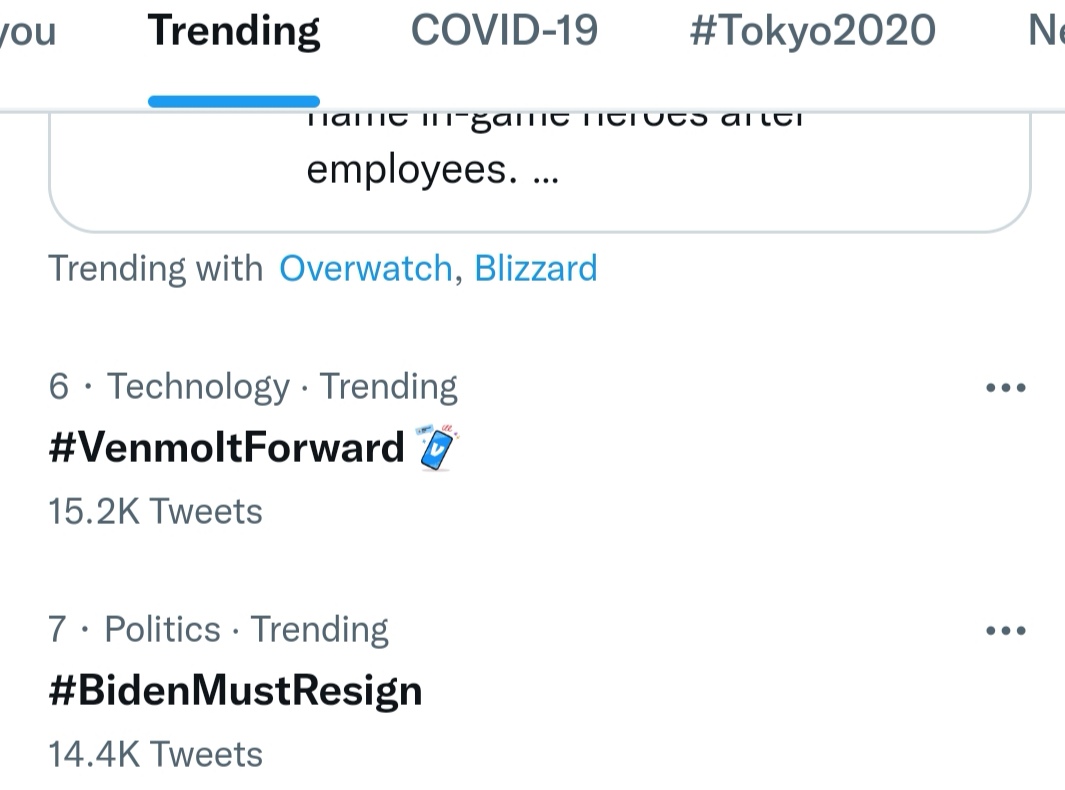Tap the blue underline beneath Trending
Screen dimensions: 1065x790
(234, 102)
